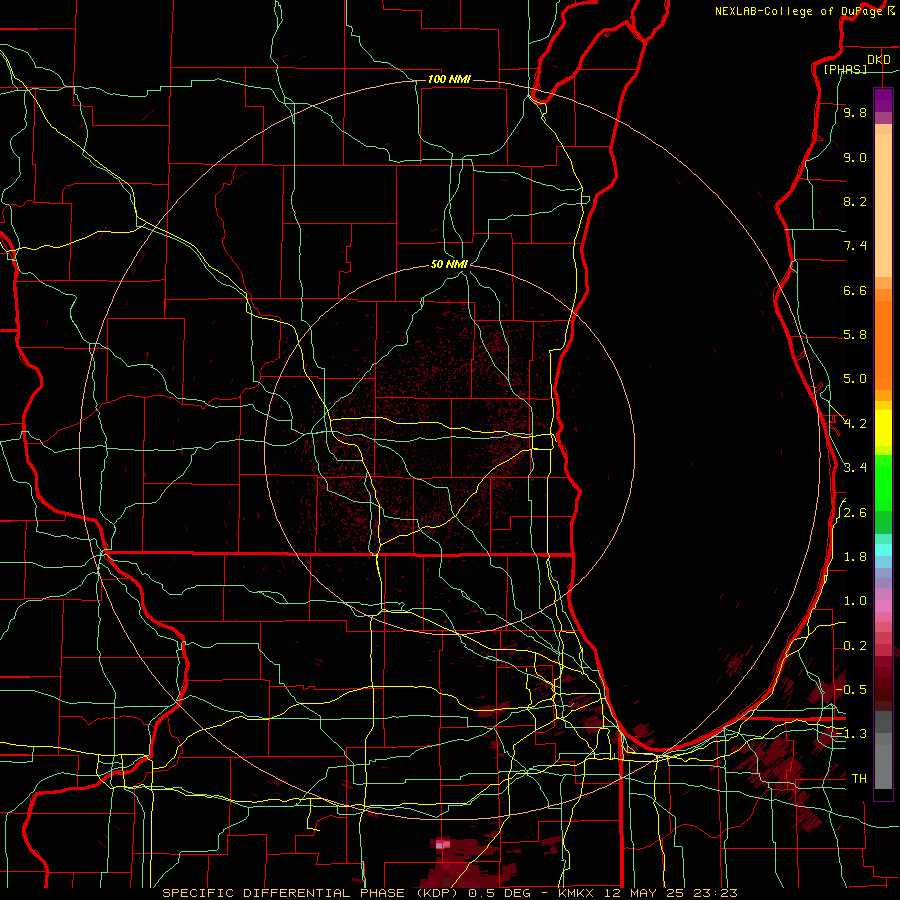The height and width of the screenshot is (900, 900).
Task: Select the 1.8 value on the color scale
Action: (x=855, y=557)
